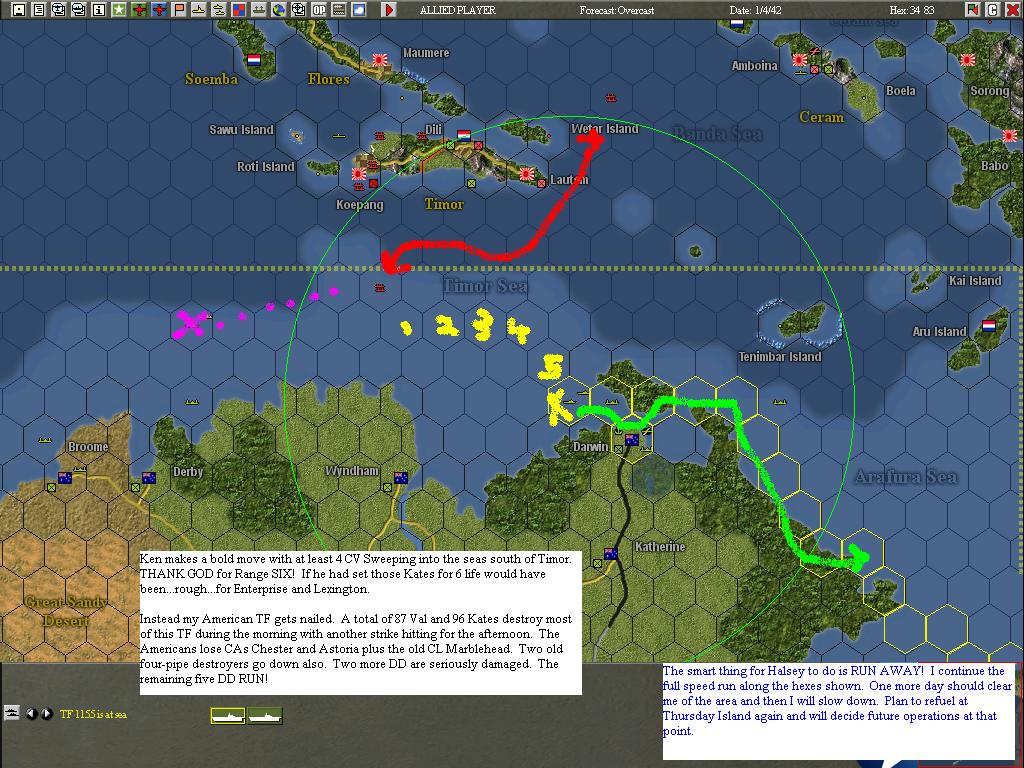Click the ship icon north of Broome
The width and height of the screenshot is (1024, 768).
click(x=44, y=439)
